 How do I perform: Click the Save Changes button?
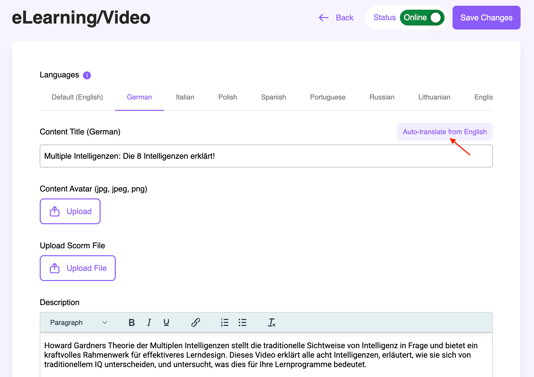click(x=486, y=18)
